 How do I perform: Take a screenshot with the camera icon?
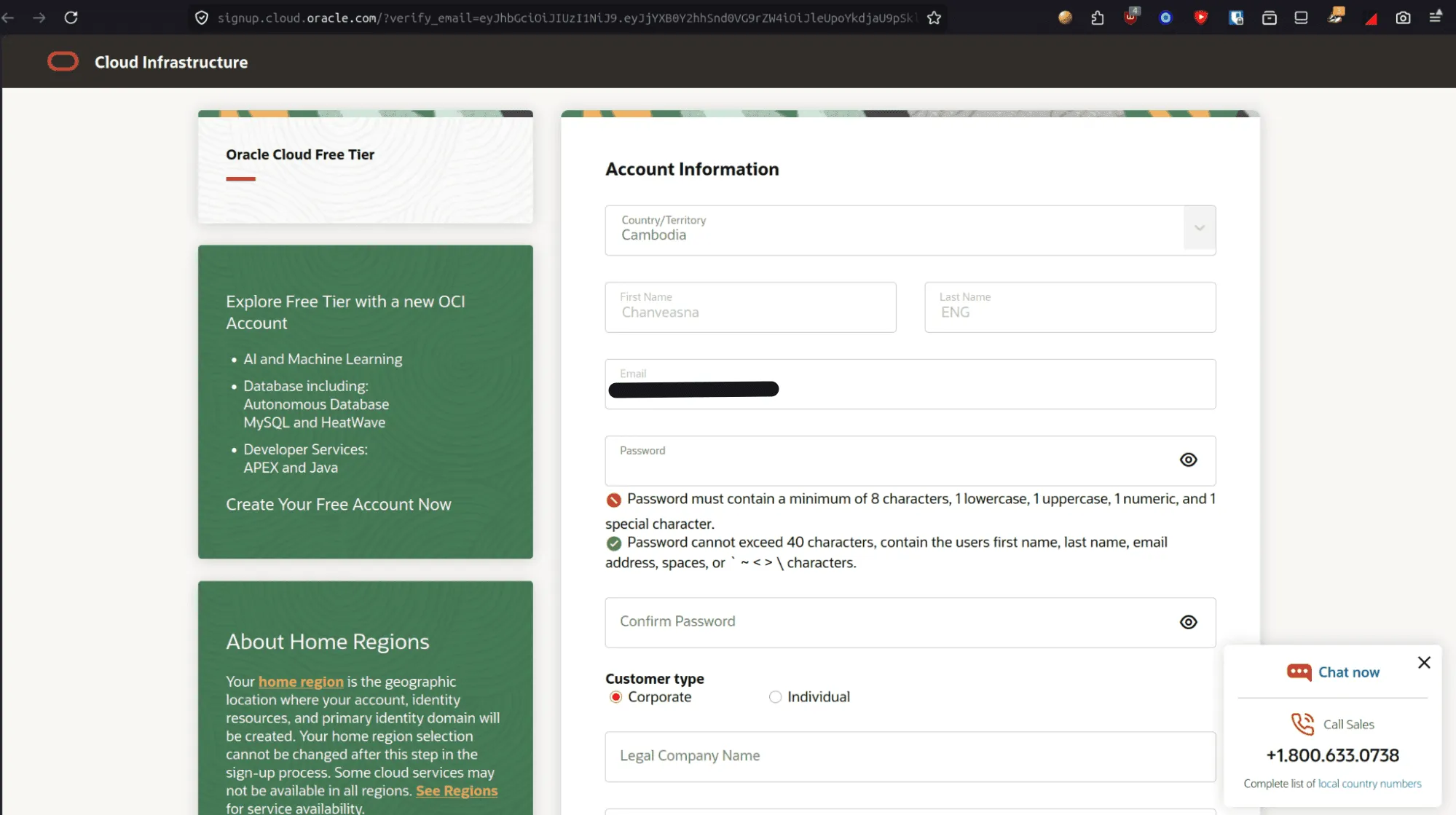[1403, 17]
